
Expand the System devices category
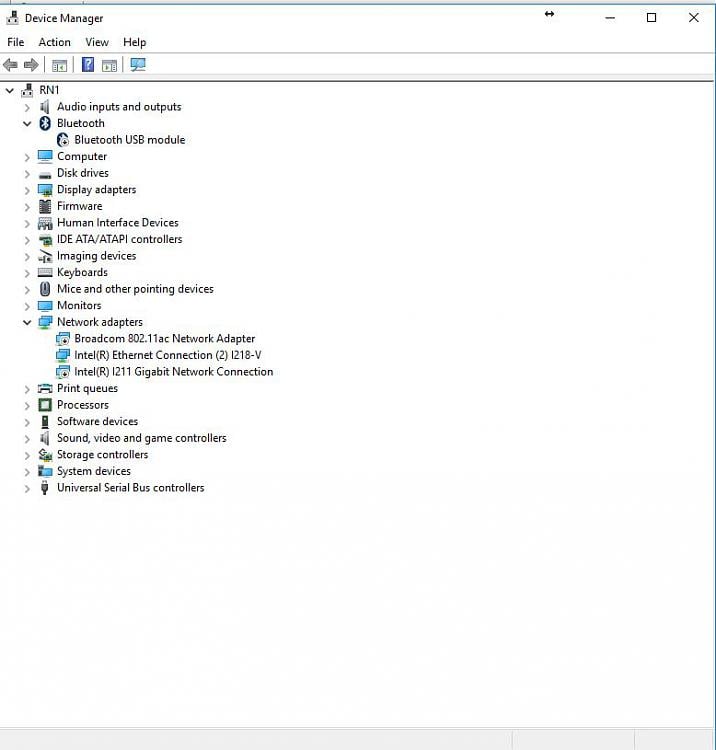click(27, 472)
